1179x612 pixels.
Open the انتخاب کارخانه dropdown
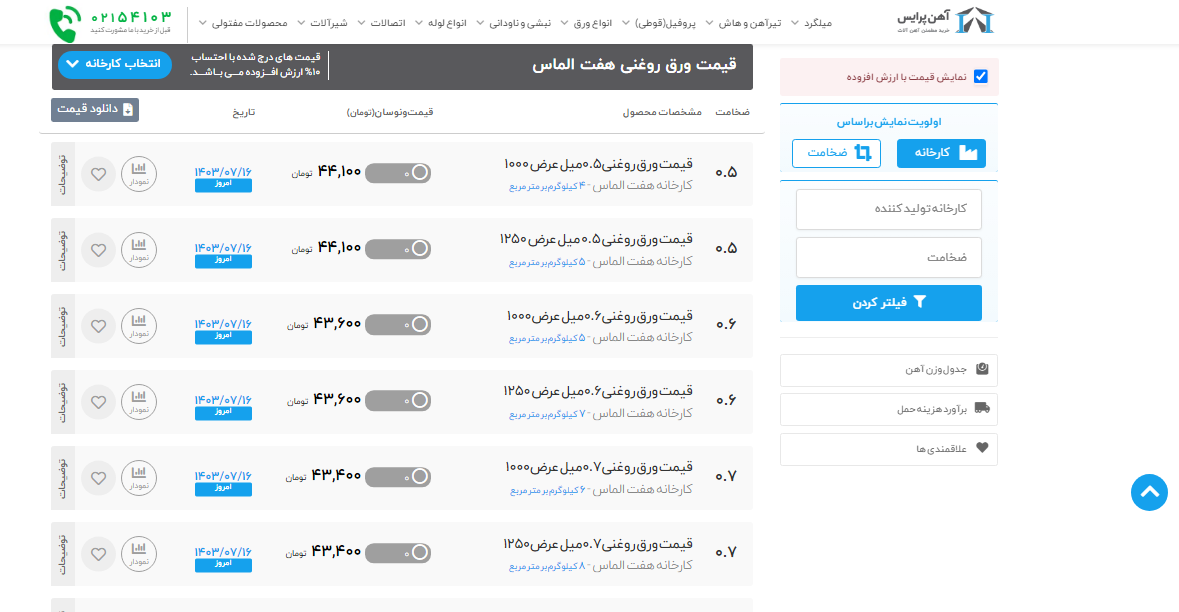[114, 65]
